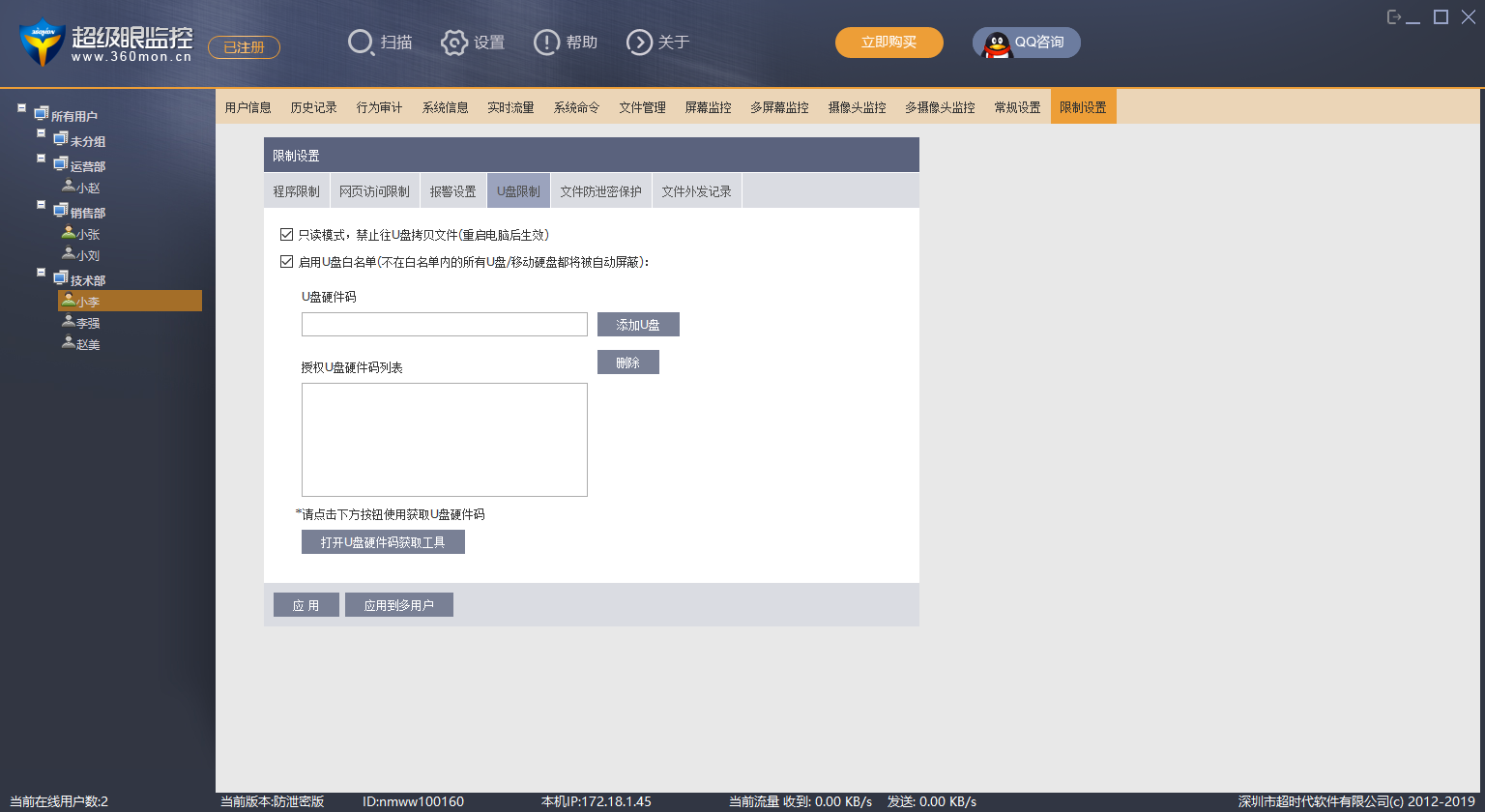Click the About arrow icon
1485x812 pixels.
coord(639,43)
